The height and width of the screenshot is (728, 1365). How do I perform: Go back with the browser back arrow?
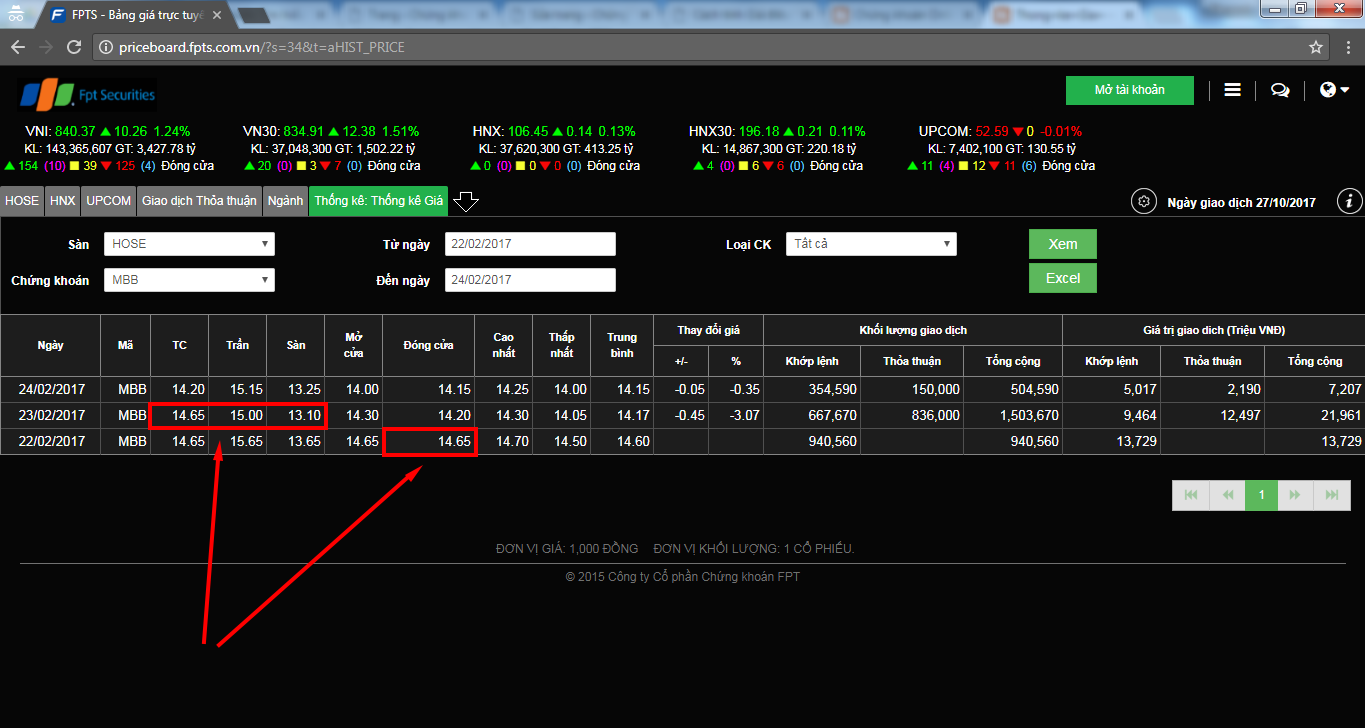(18, 47)
